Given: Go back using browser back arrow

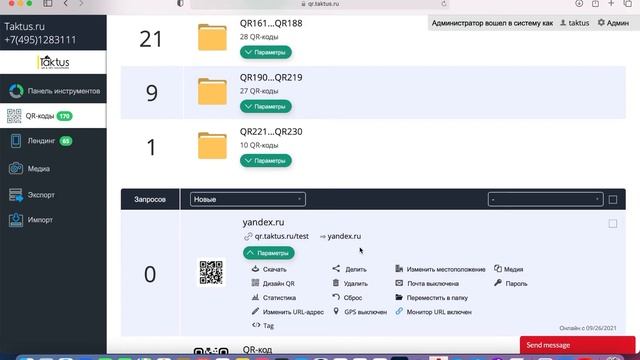Looking at the screenshot, I should click(x=66, y=3).
